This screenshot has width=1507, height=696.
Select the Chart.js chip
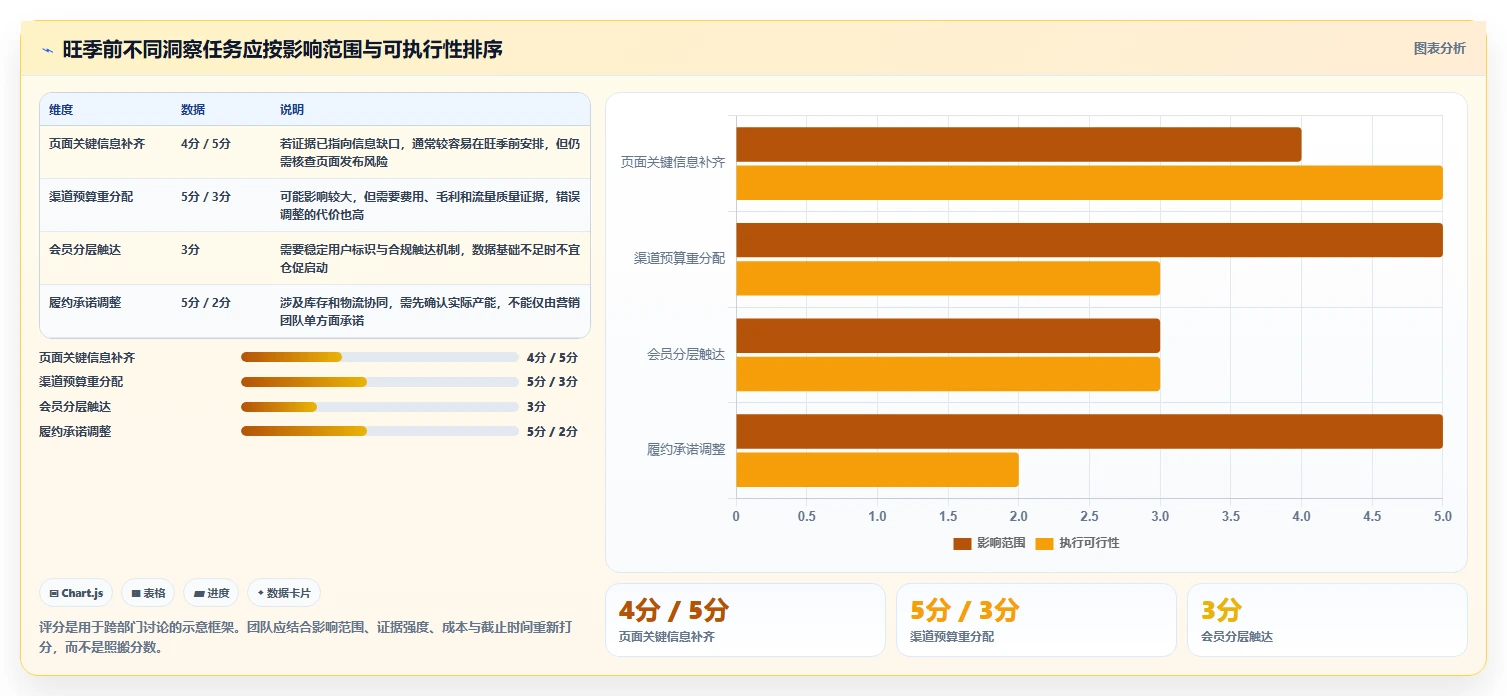point(76,593)
